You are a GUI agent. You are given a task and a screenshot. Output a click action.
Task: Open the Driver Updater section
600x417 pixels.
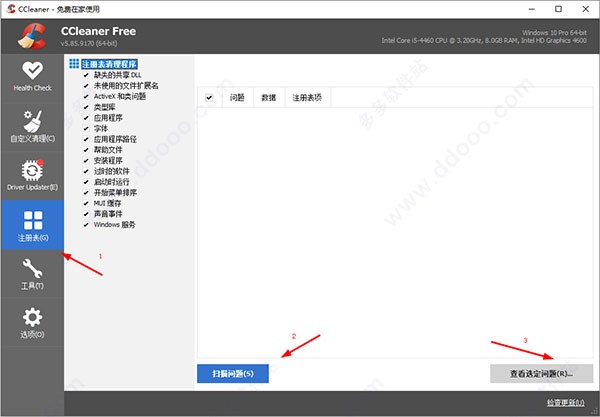(x=33, y=175)
